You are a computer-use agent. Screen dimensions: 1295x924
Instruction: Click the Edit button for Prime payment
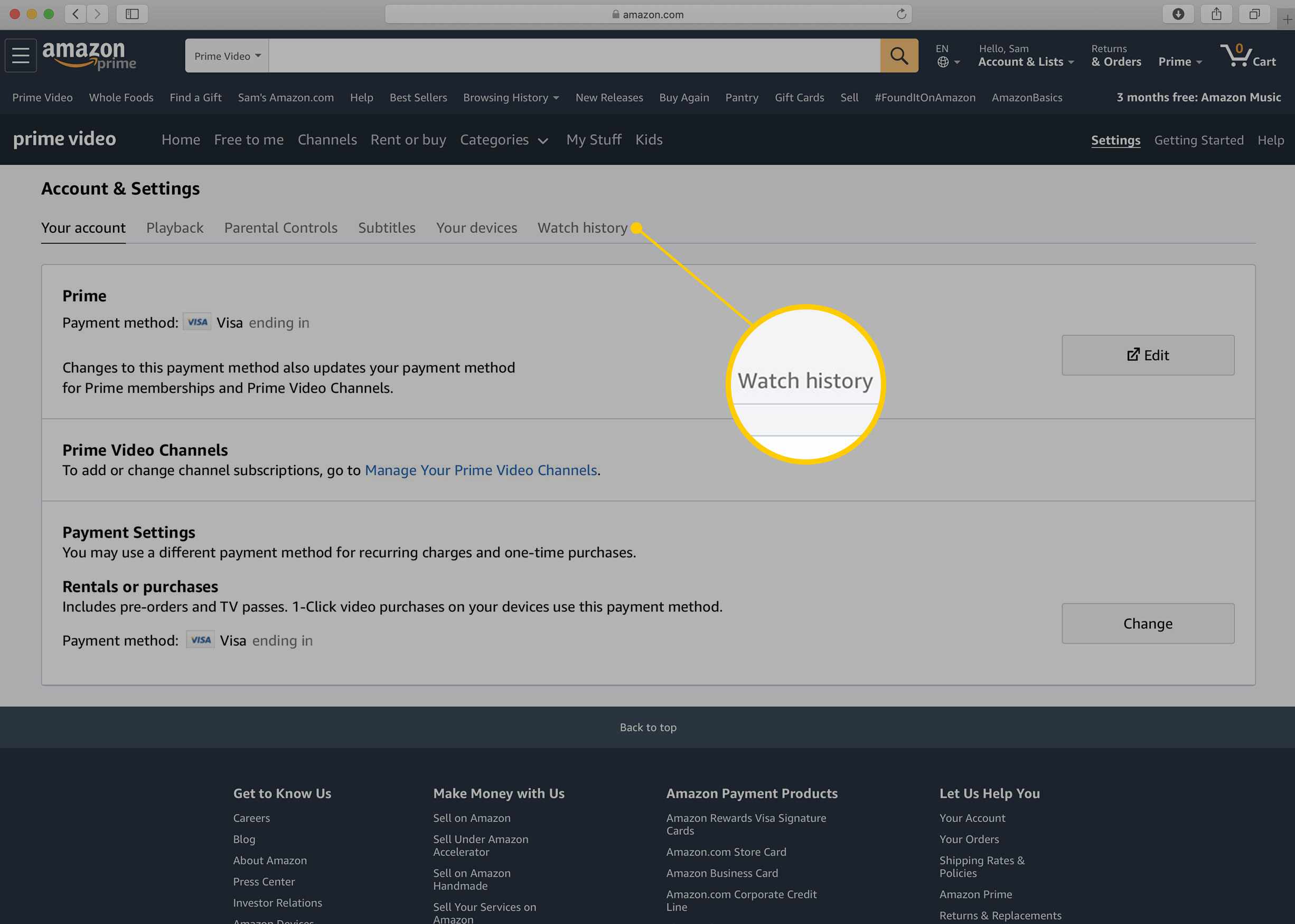pos(1148,355)
